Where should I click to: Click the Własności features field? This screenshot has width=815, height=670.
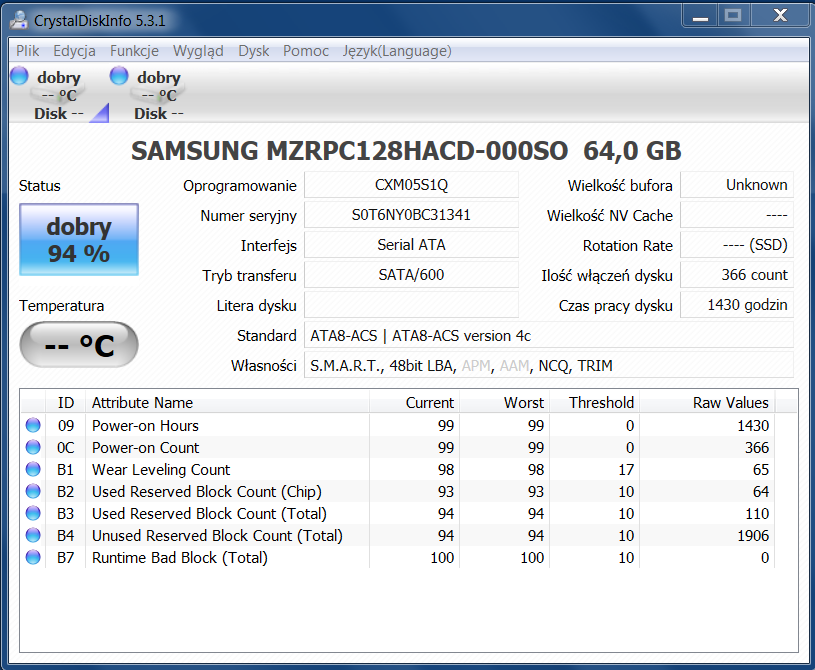pos(549,365)
